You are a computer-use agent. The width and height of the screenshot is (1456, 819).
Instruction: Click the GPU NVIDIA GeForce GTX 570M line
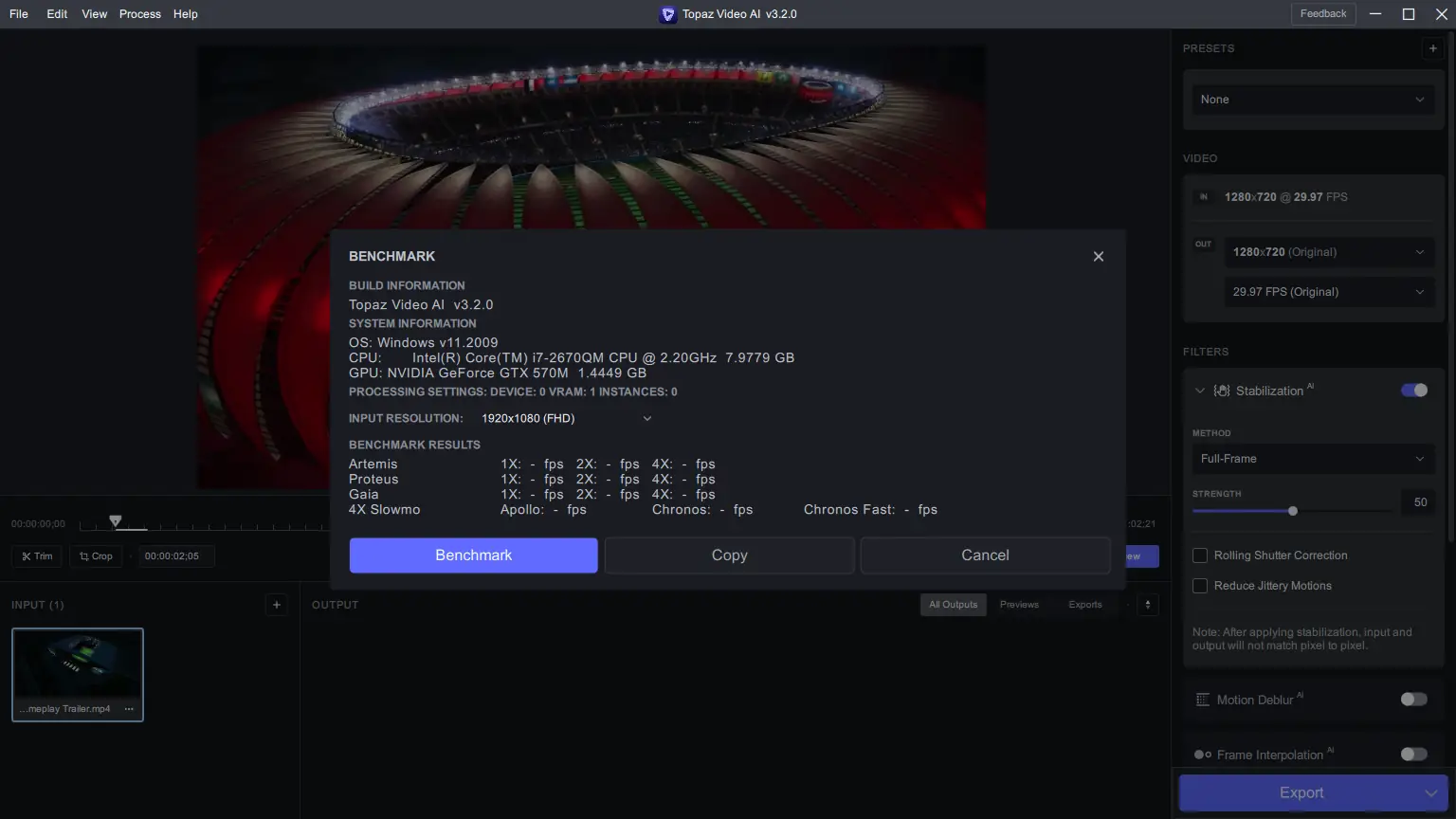click(498, 373)
